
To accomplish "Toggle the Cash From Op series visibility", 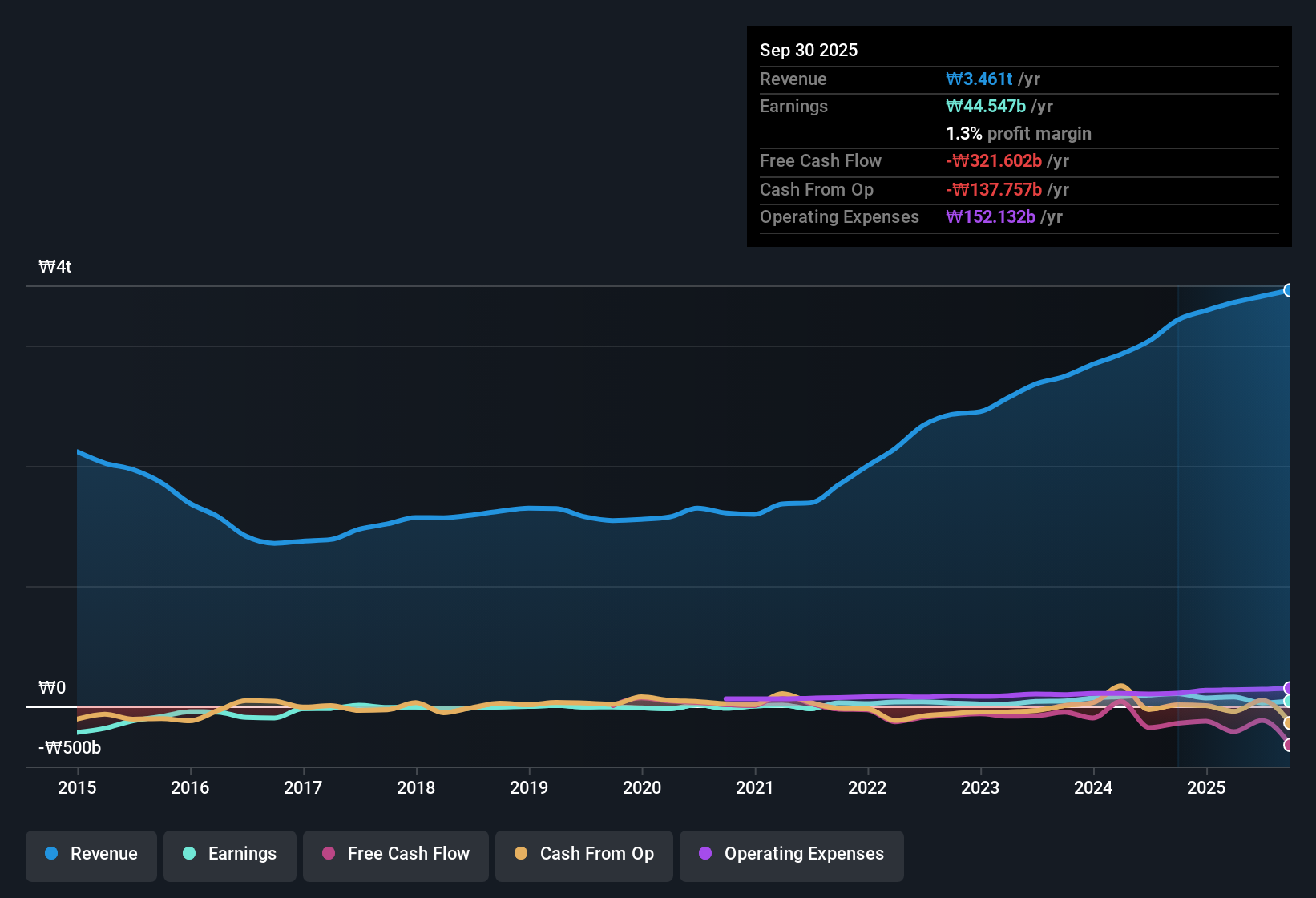I will [x=583, y=854].
